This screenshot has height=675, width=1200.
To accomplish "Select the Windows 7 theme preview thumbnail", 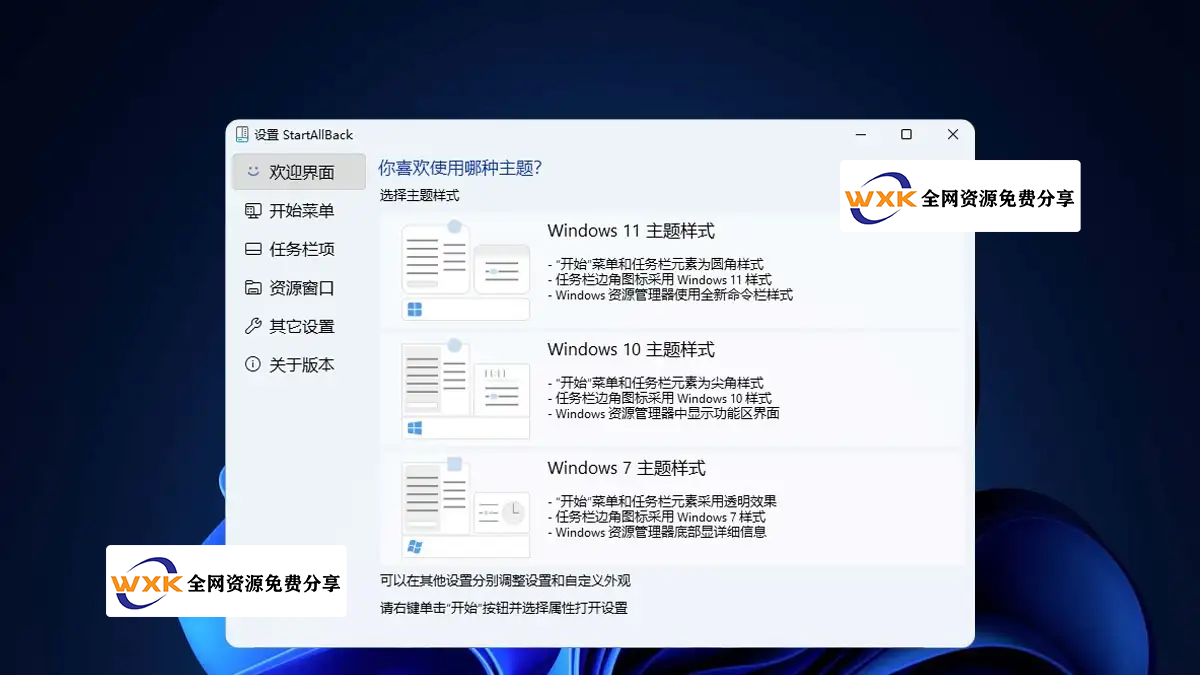I will click(x=465, y=507).
